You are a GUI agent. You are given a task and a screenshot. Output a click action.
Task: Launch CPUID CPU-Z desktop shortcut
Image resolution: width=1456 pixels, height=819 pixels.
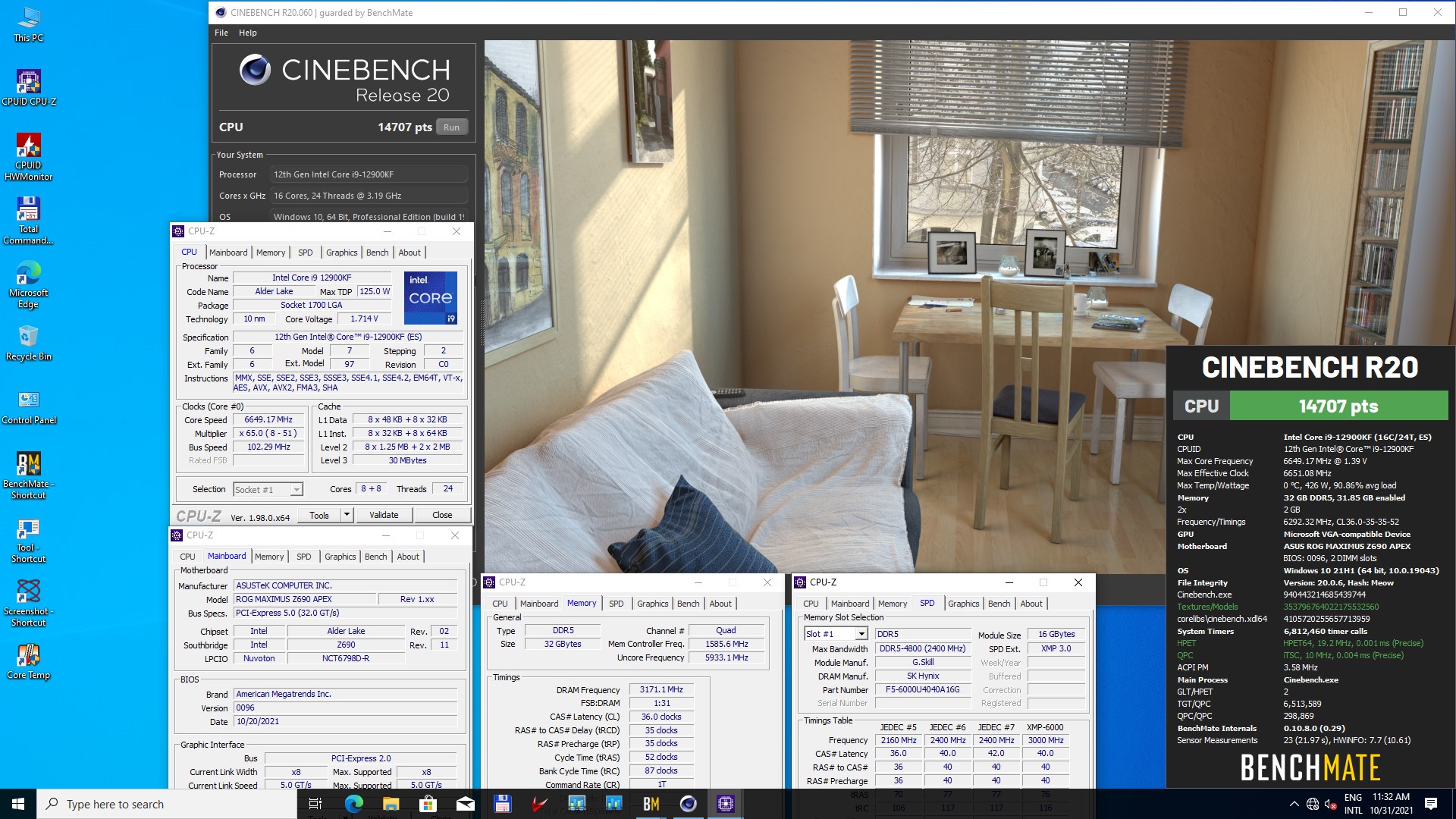[28, 87]
